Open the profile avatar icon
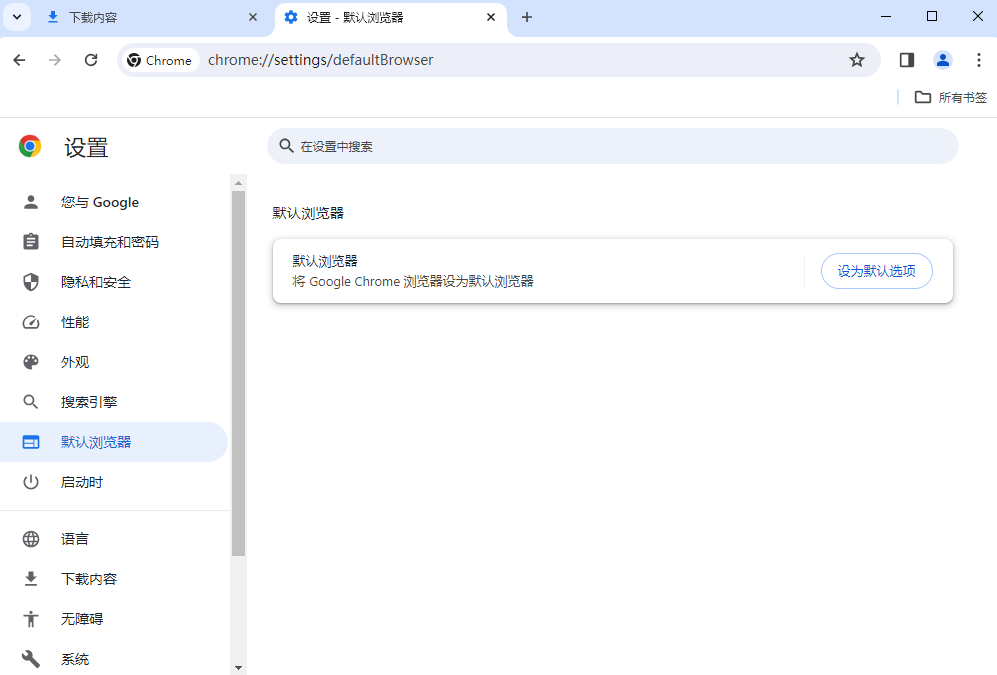The image size is (997, 675). (x=943, y=60)
